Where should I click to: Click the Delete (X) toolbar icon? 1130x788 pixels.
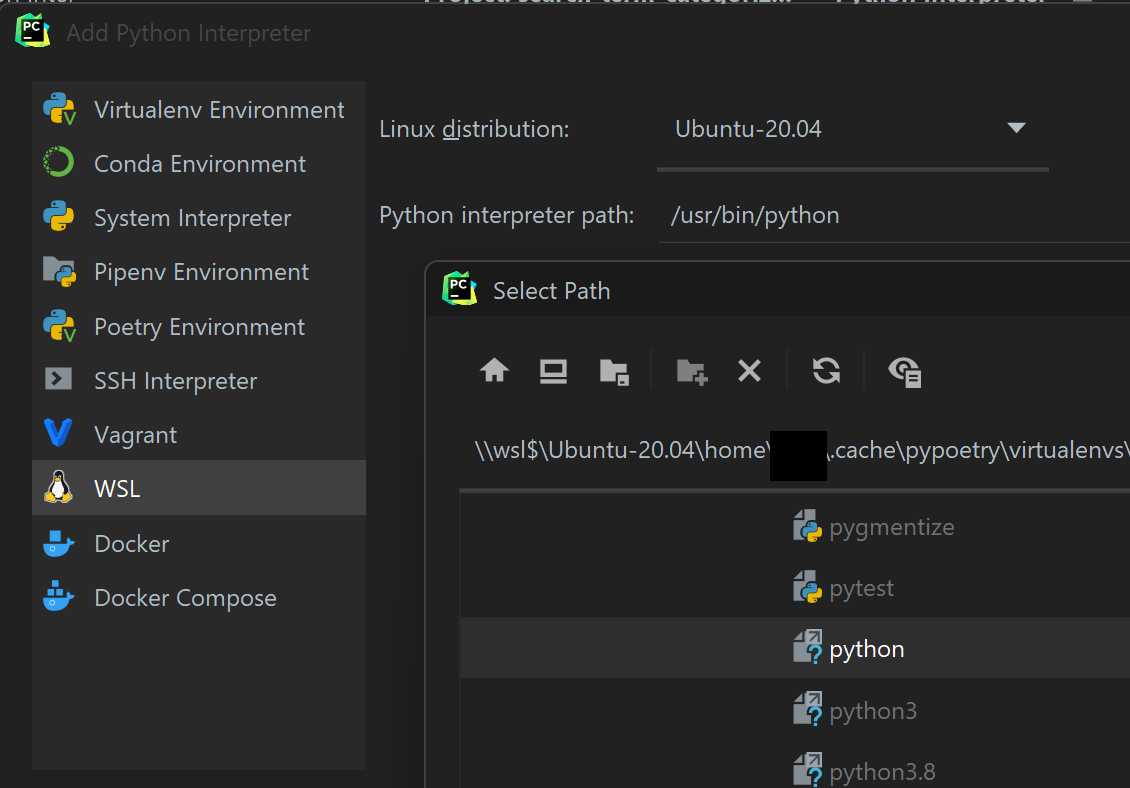749,371
